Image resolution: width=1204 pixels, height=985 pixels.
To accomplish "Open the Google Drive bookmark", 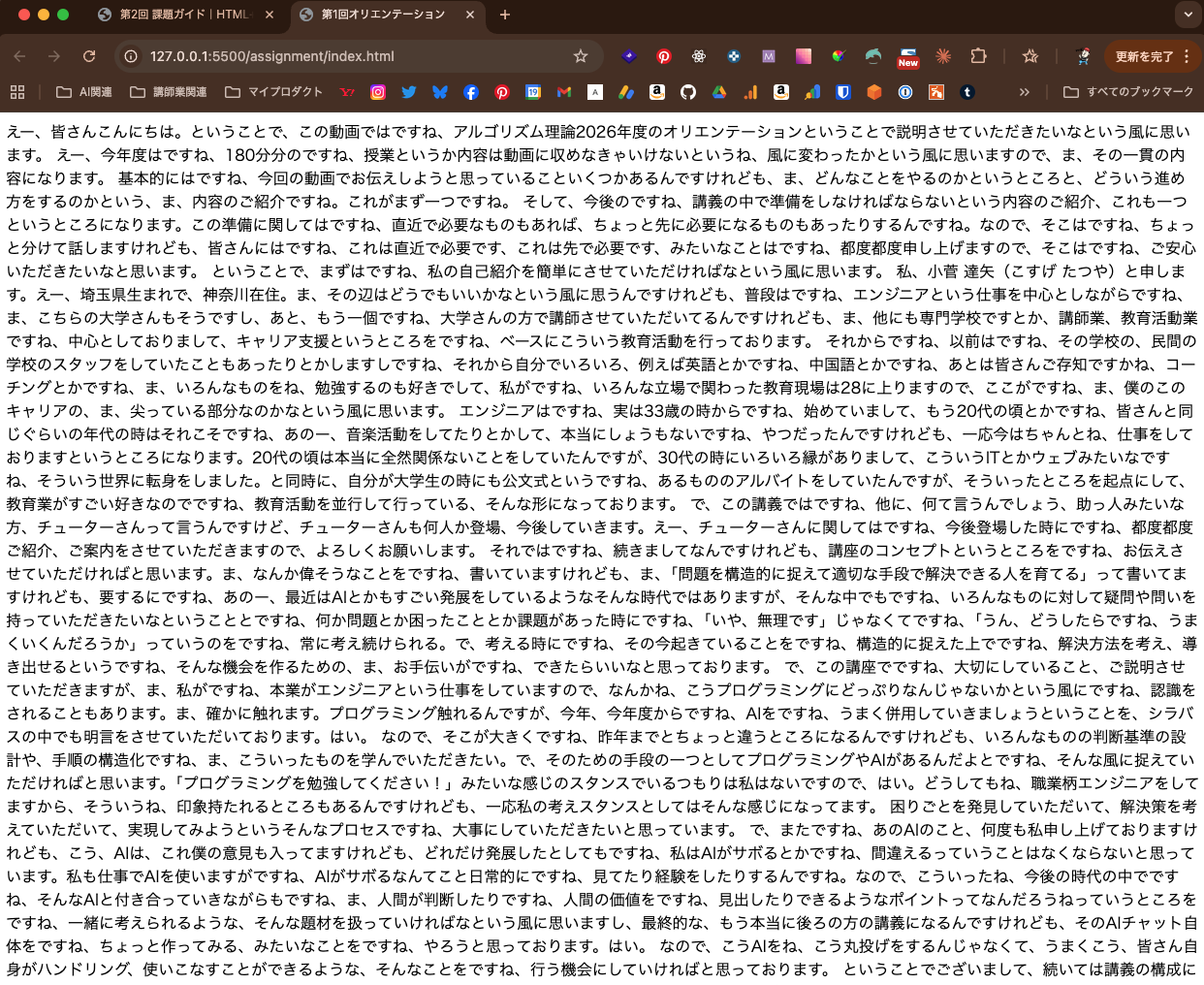I will pyautogui.click(x=719, y=92).
